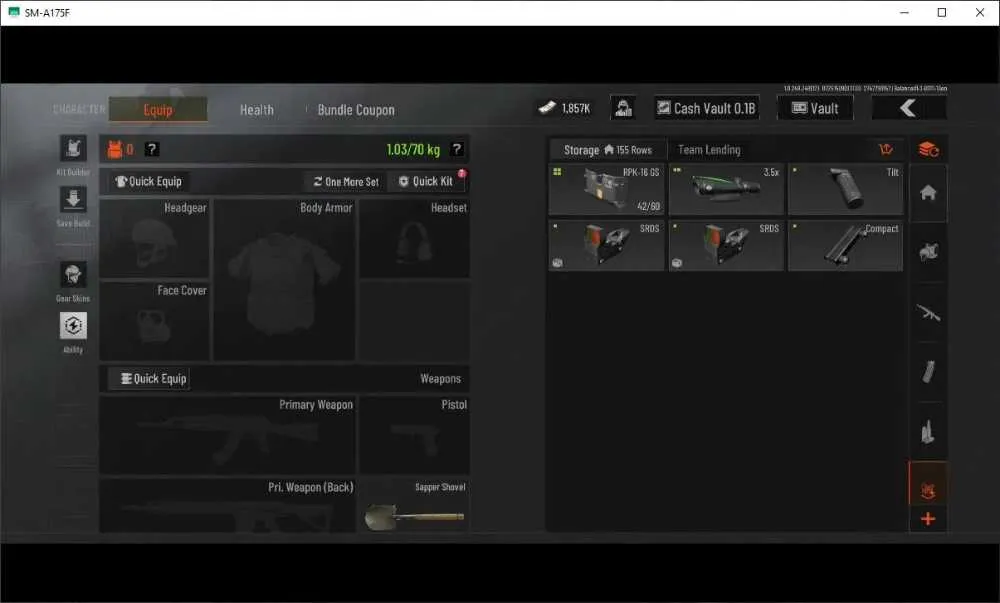Select the helmet gear category in storage sidebar
Image resolution: width=1000 pixels, height=603 pixels.
point(928,252)
